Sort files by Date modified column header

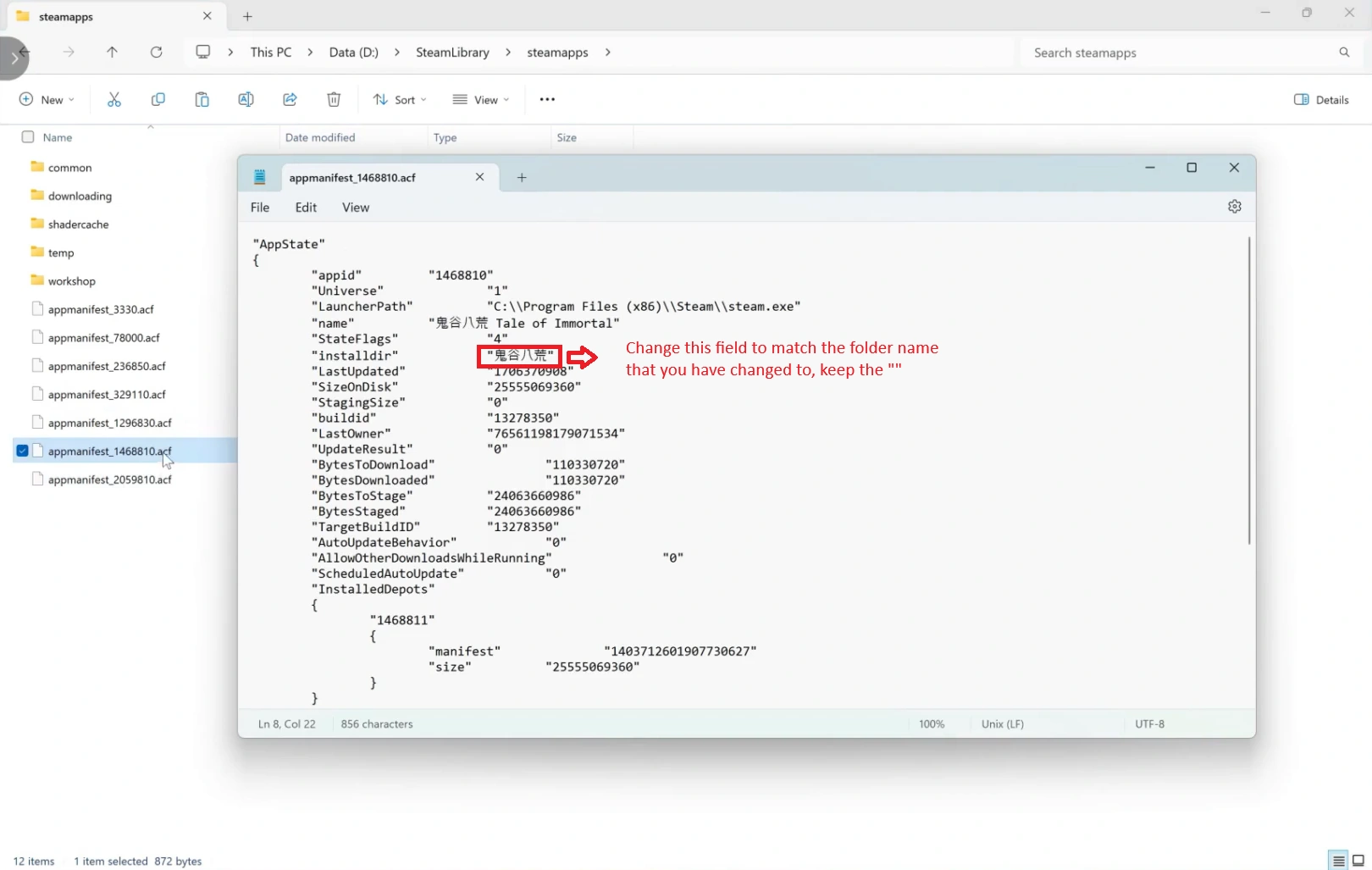pyautogui.click(x=320, y=137)
